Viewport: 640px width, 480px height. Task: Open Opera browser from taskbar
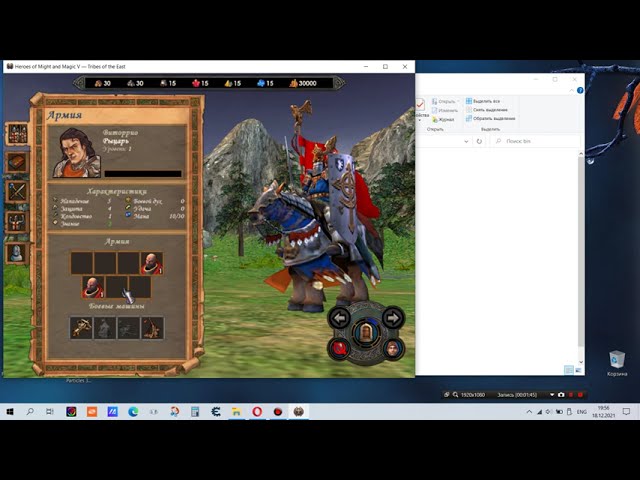pos(257,412)
